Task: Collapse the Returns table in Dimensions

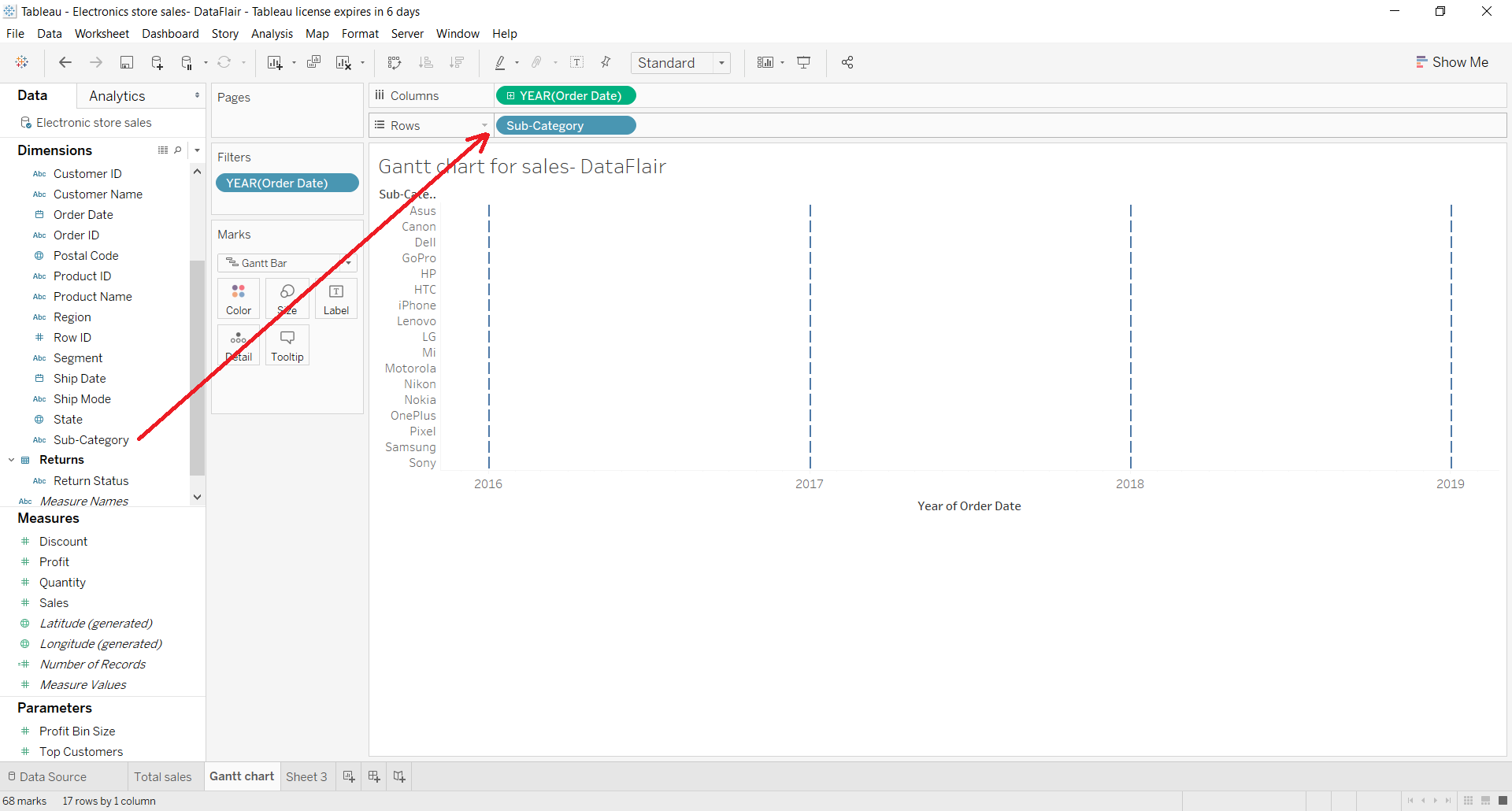Action: coord(11,459)
